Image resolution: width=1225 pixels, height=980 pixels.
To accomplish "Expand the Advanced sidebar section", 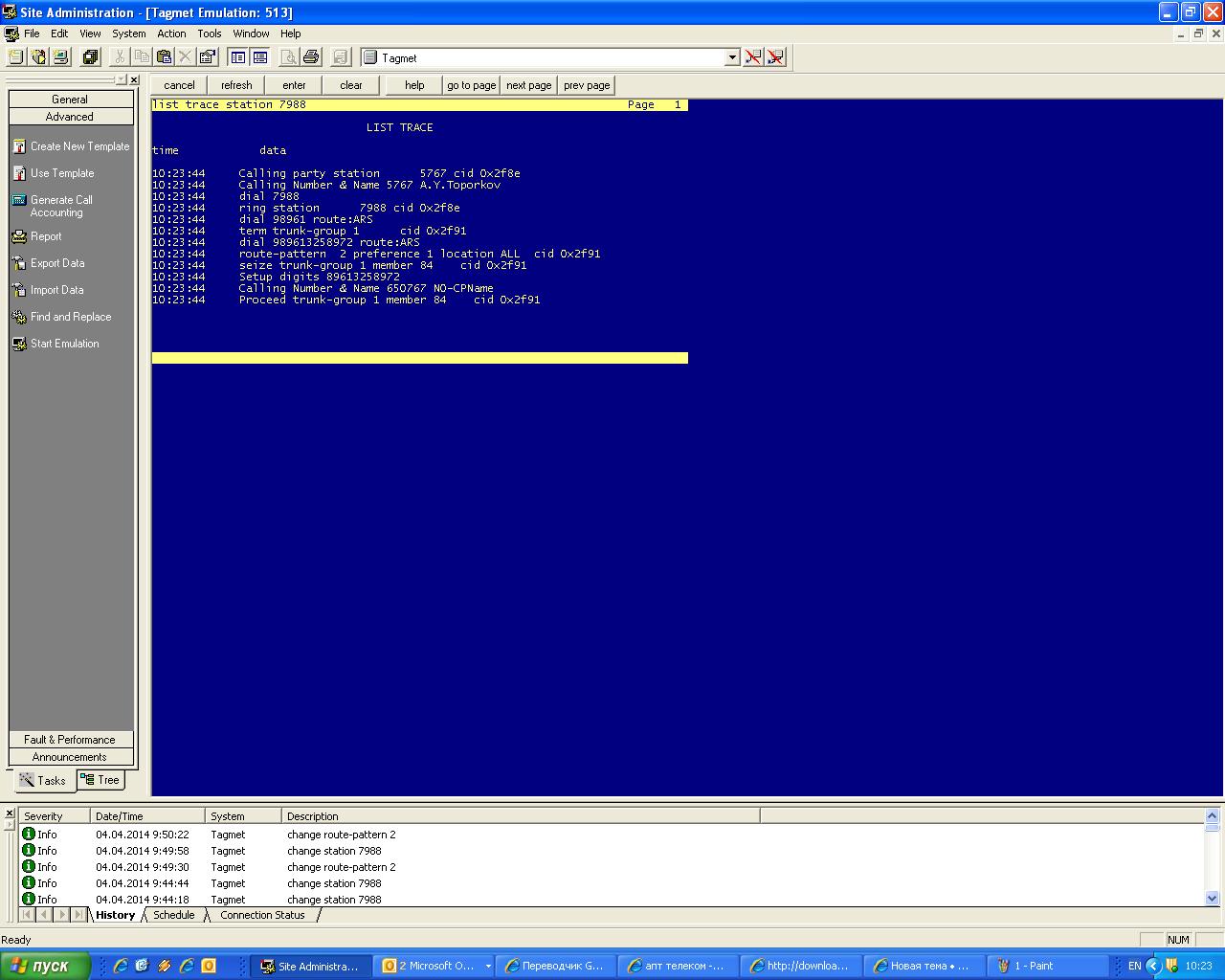I will pos(71,117).
